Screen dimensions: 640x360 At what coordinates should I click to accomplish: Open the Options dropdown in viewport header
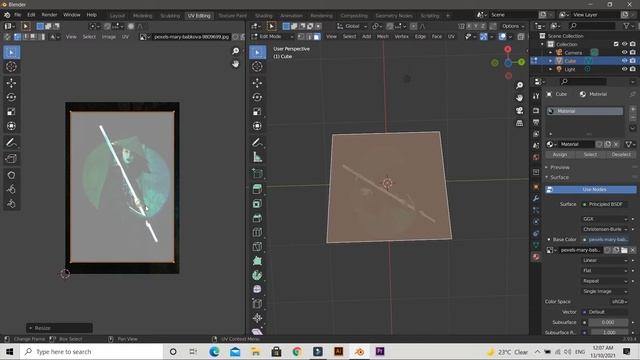(513, 26)
